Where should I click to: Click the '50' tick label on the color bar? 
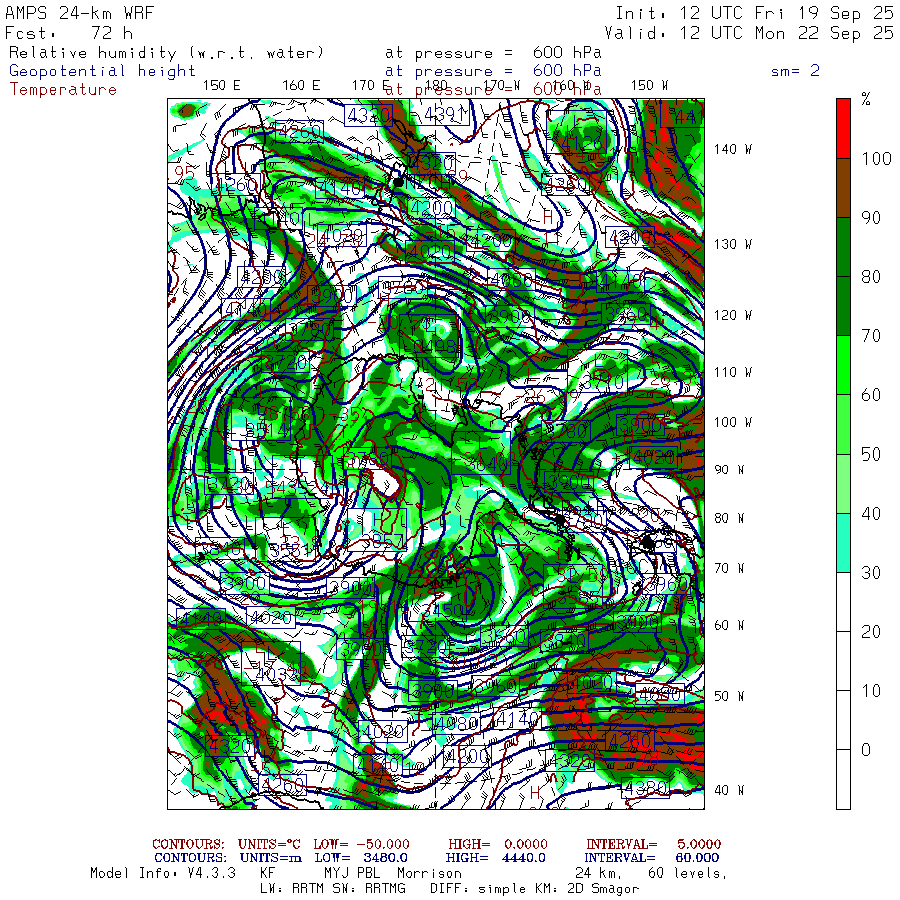point(871,454)
